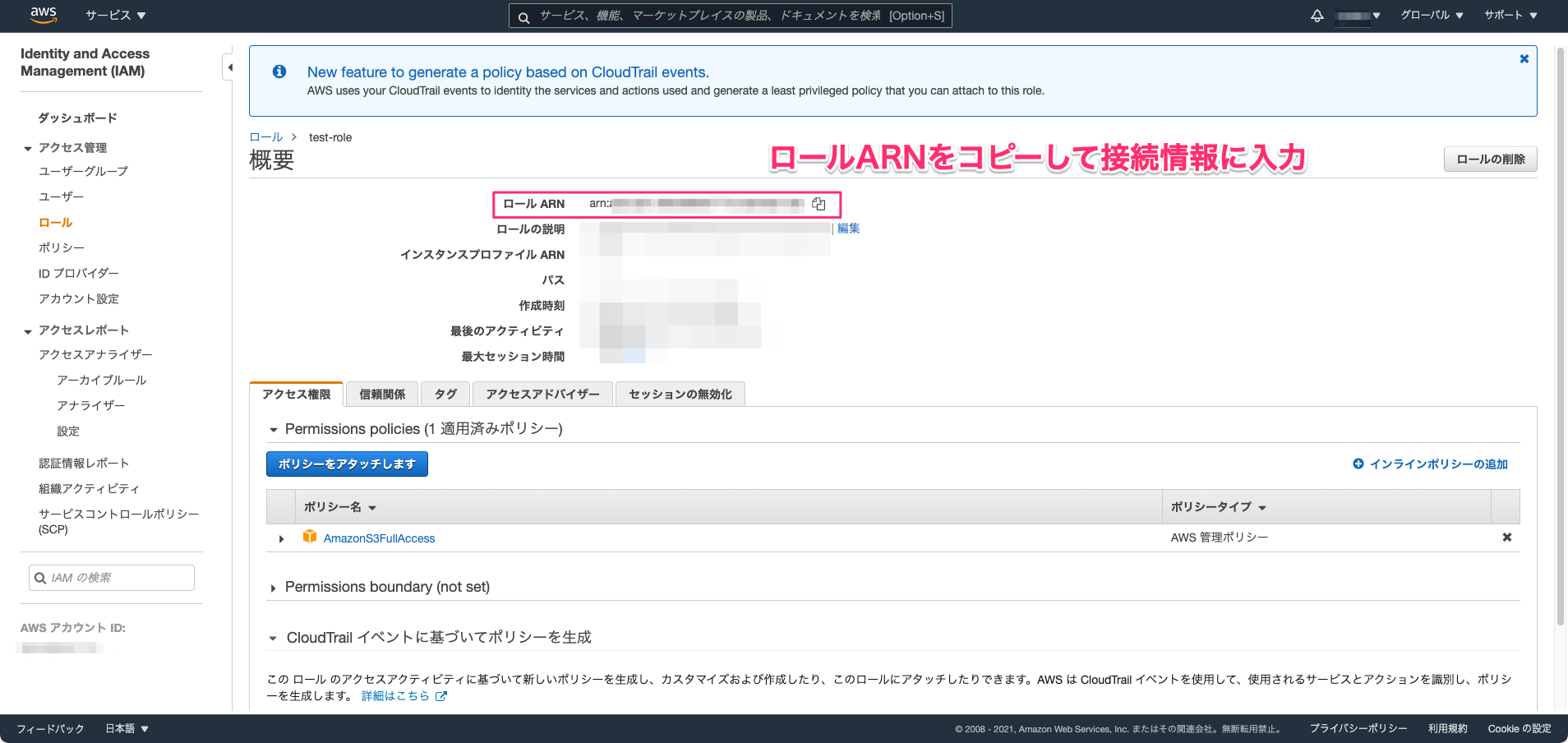Open the プライバシーポリシー footer link
1568x743 pixels.
pyautogui.click(x=1358, y=728)
